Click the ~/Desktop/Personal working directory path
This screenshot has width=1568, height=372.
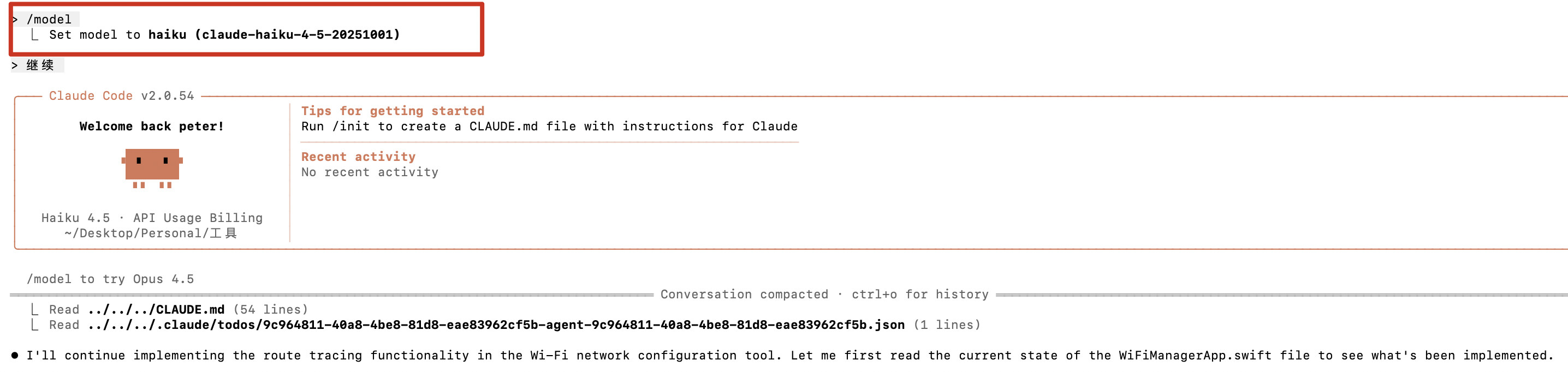150,233
